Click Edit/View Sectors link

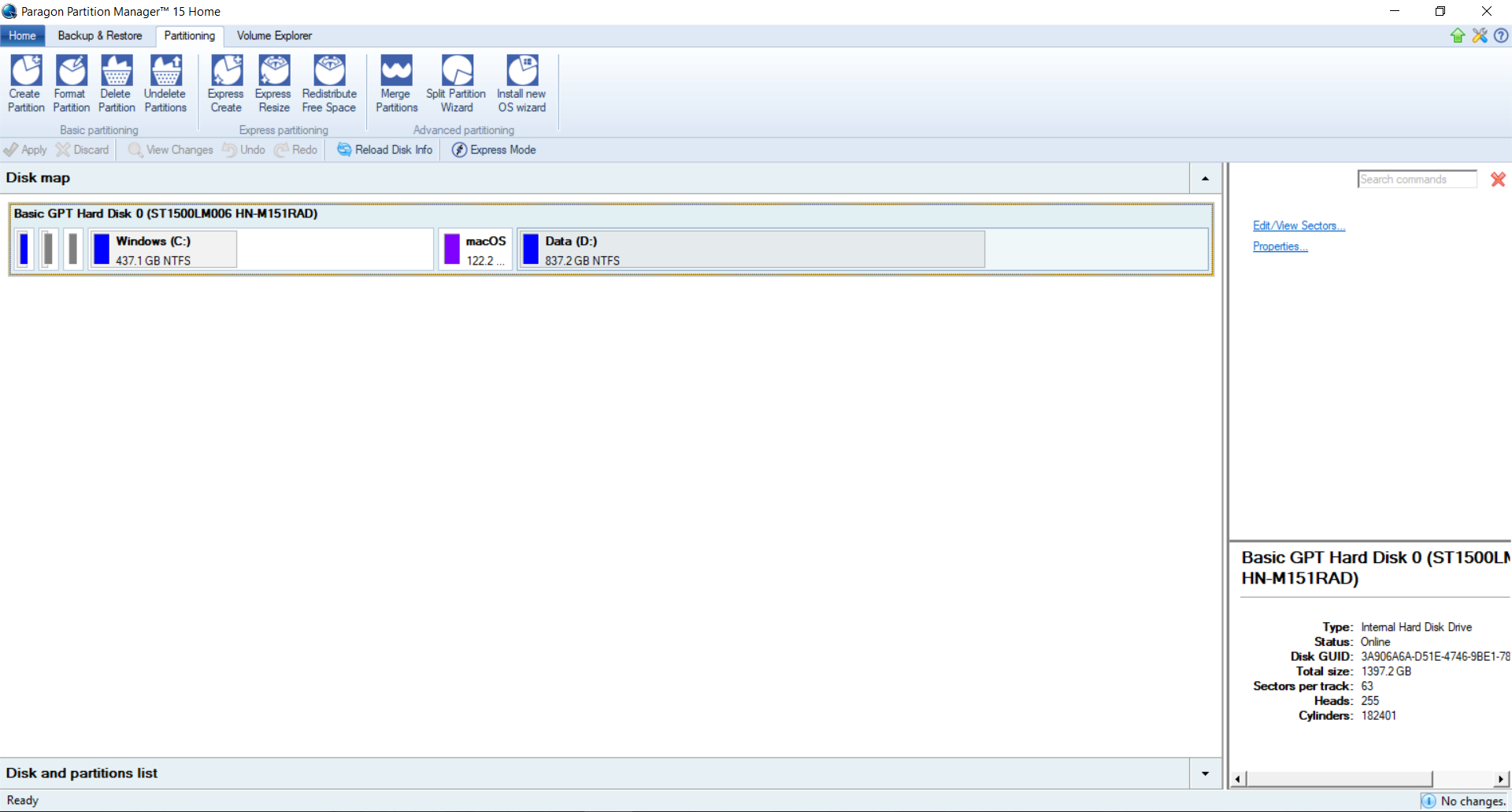[x=1299, y=226]
